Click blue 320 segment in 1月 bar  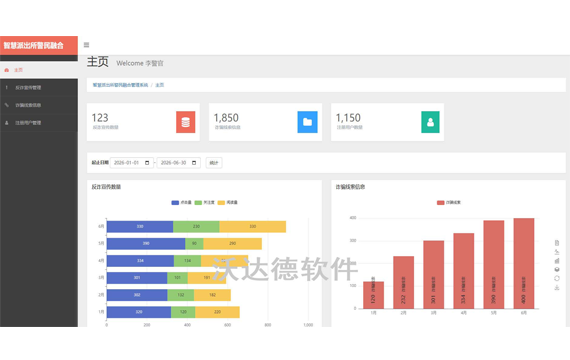point(139,312)
